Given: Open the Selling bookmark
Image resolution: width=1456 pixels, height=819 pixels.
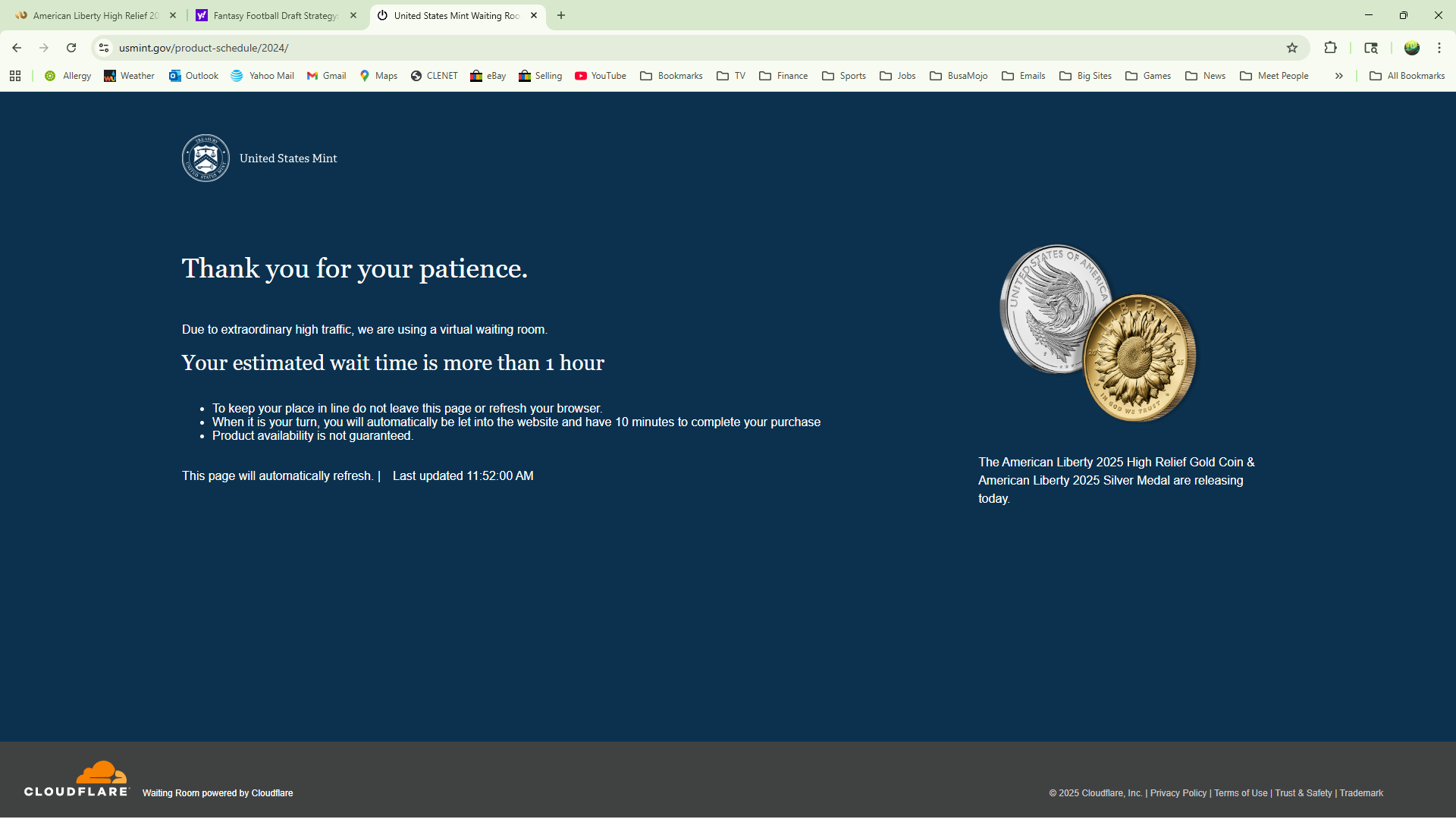Looking at the screenshot, I should [540, 76].
